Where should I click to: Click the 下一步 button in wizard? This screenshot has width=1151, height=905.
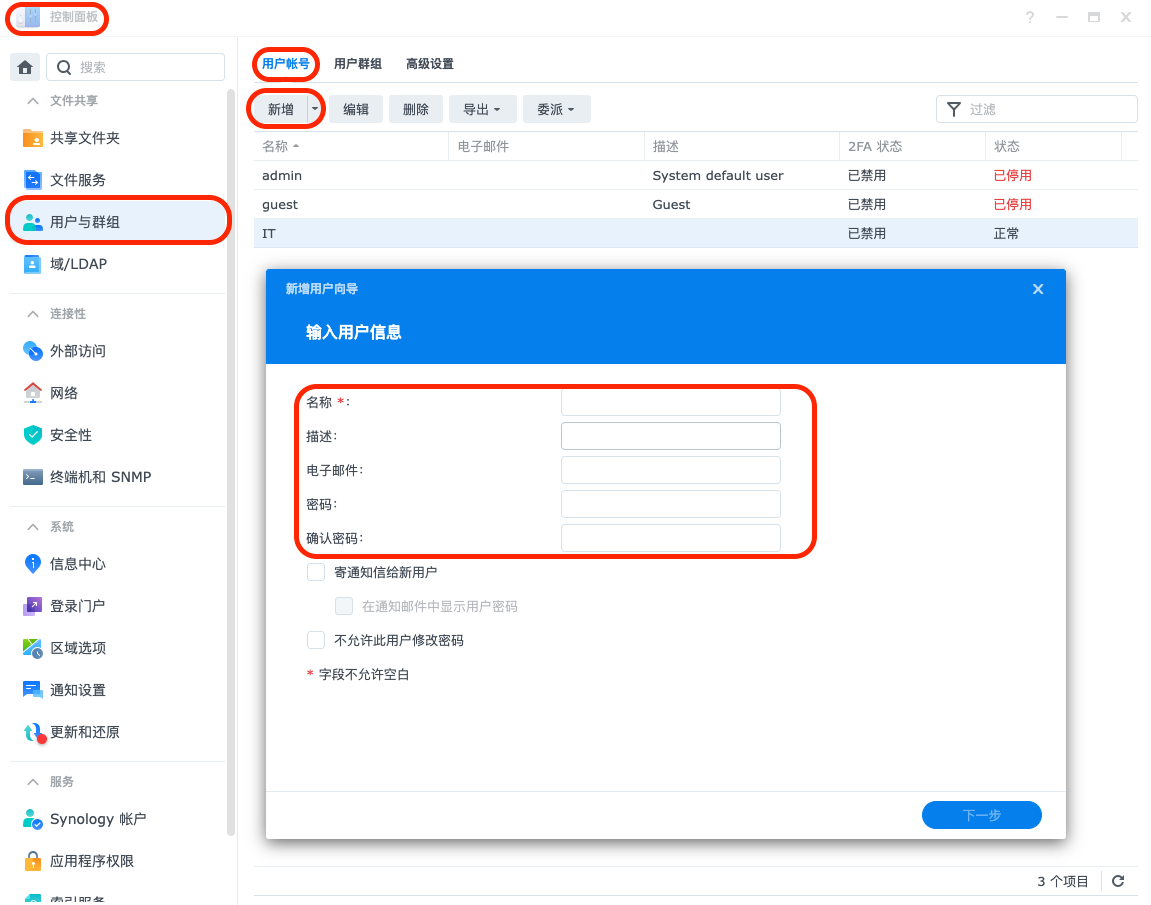(x=981, y=815)
